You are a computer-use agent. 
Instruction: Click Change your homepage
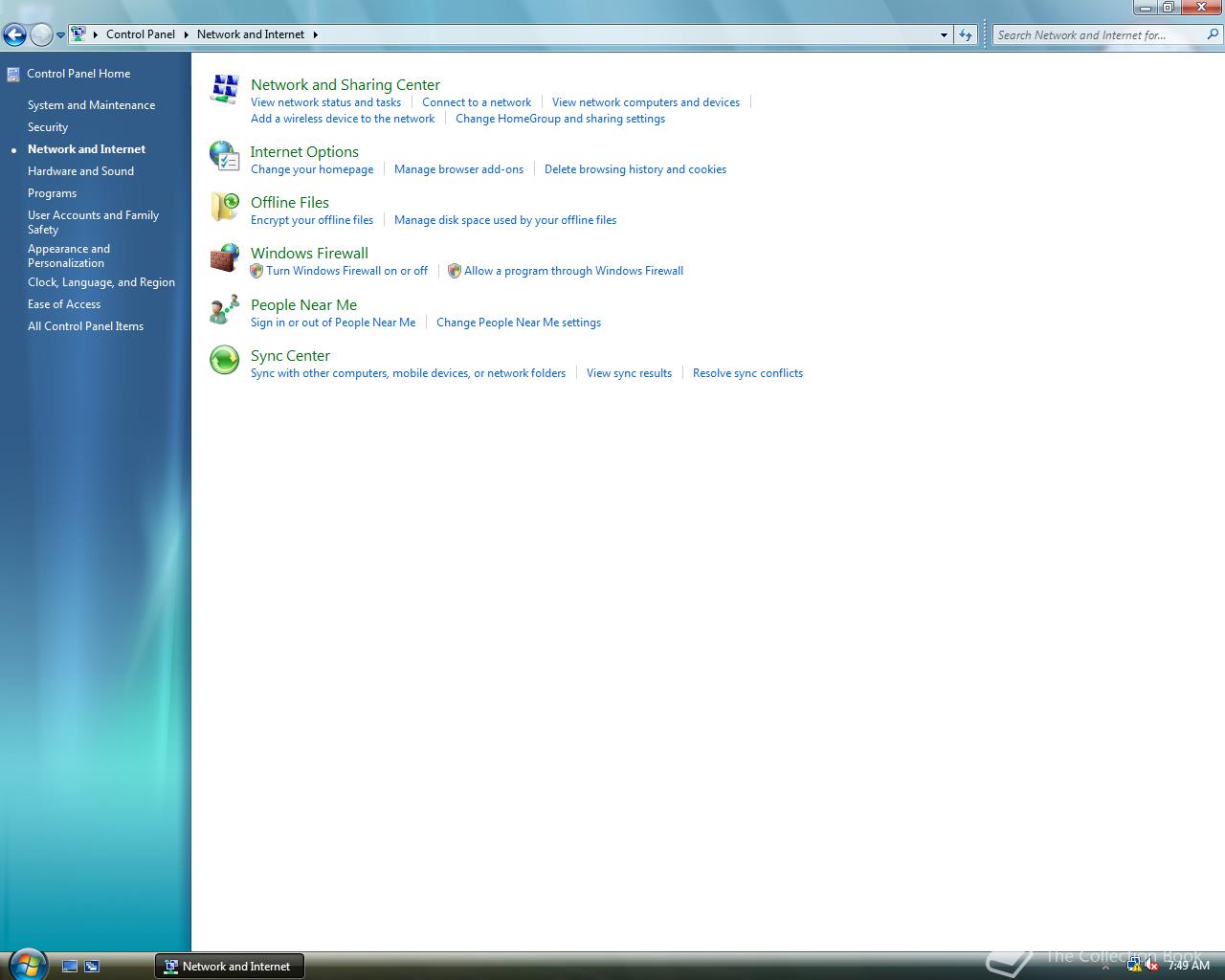312,169
